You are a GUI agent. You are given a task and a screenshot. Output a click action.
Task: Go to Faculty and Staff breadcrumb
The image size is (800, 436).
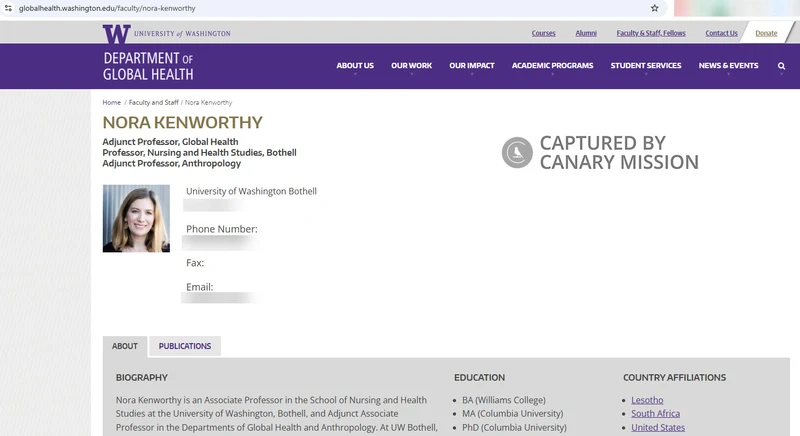[x=154, y=102]
